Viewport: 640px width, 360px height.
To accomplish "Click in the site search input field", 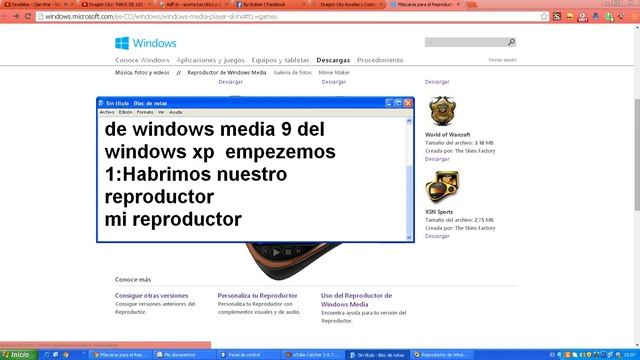I will [x=466, y=42].
